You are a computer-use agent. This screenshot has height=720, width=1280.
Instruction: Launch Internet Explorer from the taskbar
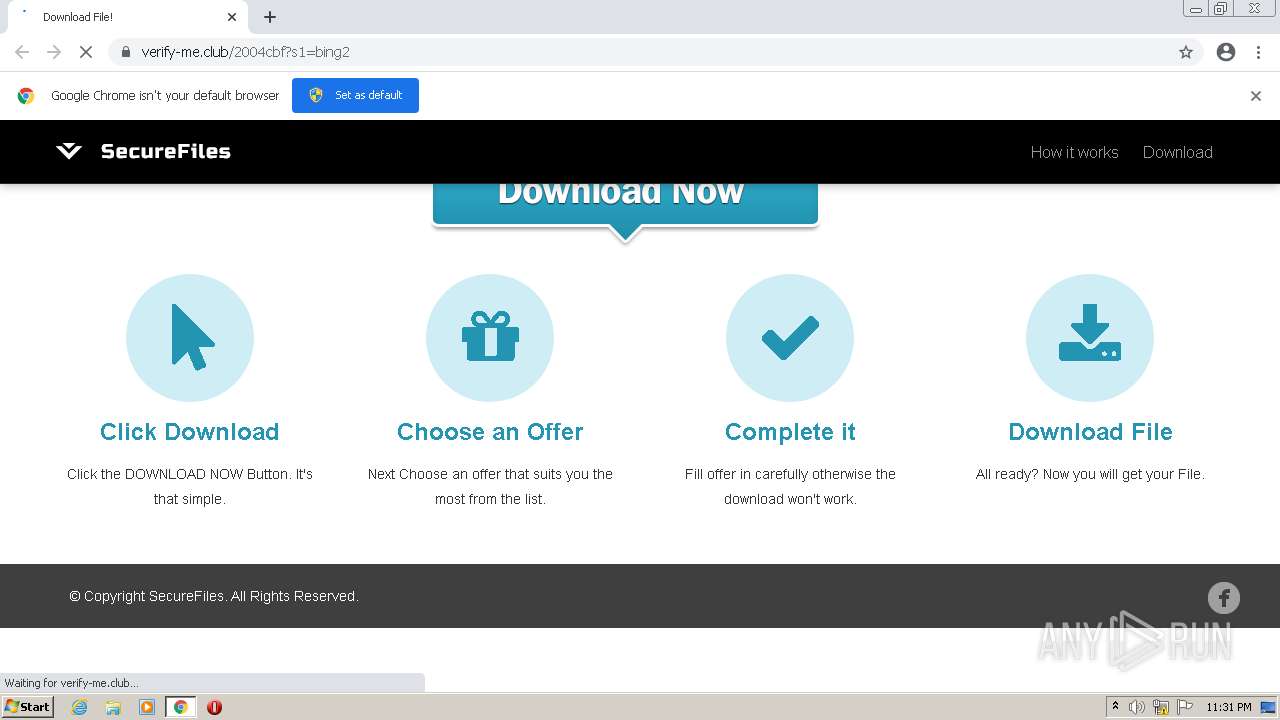80,707
